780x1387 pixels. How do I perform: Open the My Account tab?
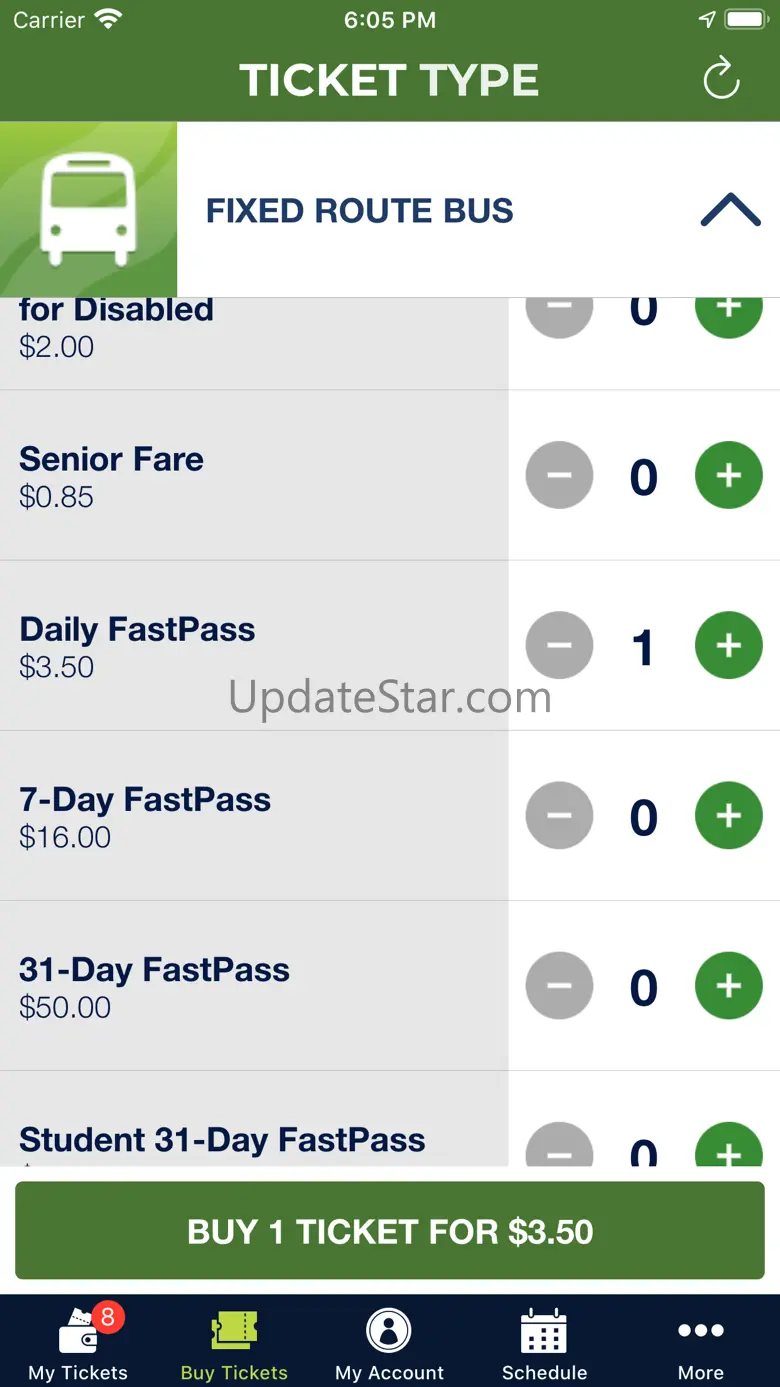pos(389,1343)
